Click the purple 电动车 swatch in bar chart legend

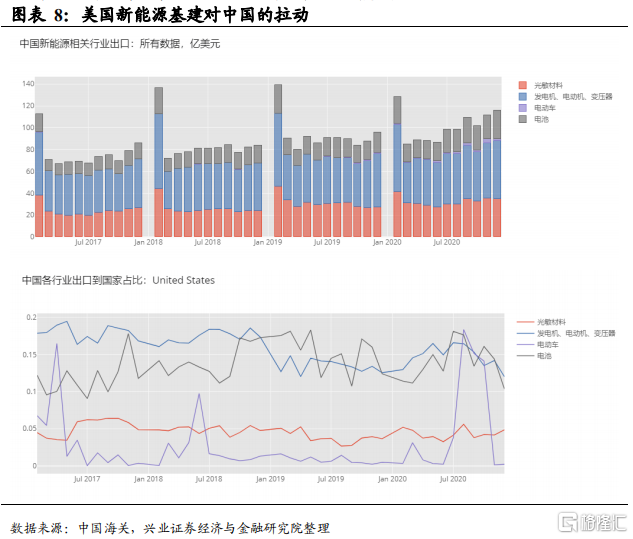[x=523, y=107]
